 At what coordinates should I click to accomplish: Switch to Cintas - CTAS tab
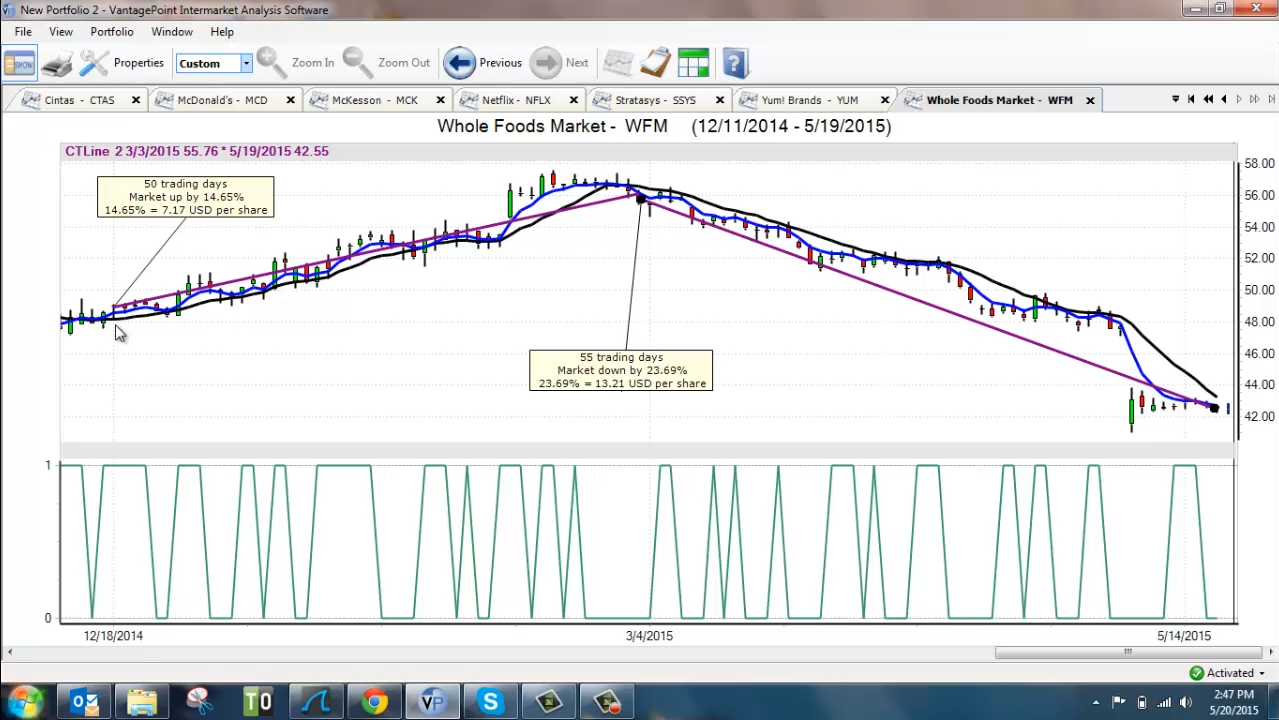click(79, 100)
